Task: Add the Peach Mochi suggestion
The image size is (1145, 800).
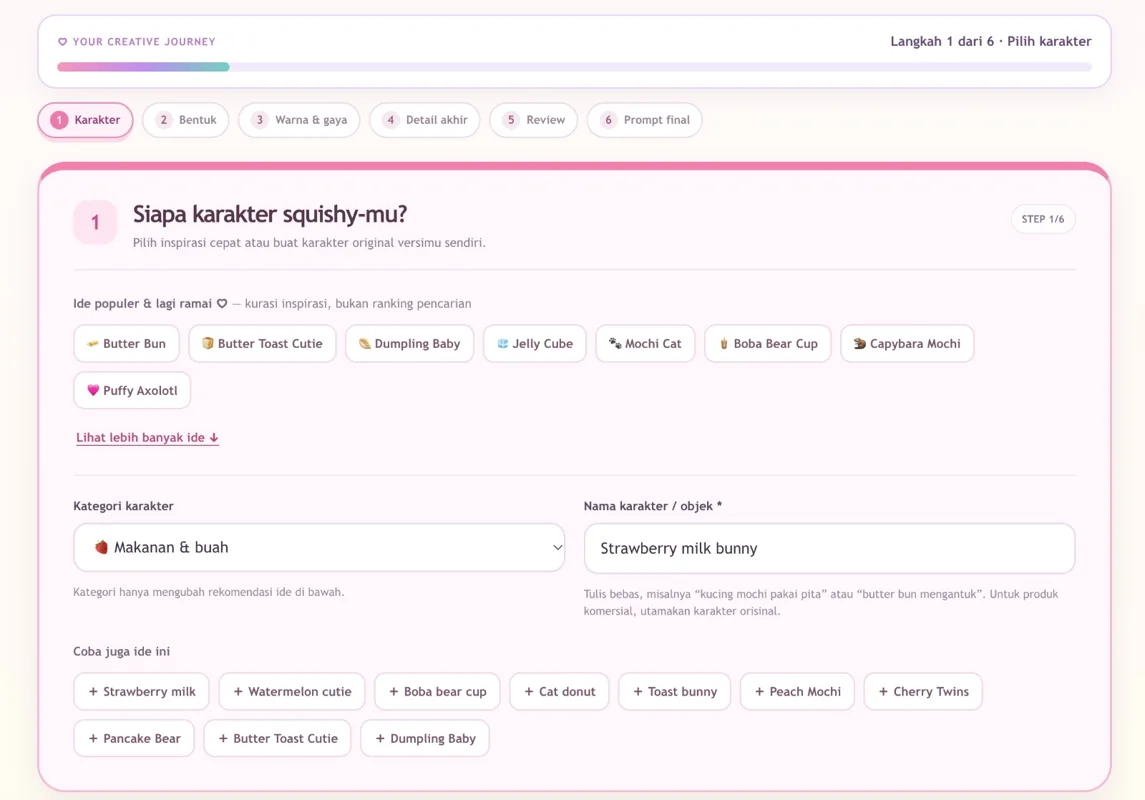Action: pyautogui.click(x=797, y=691)
